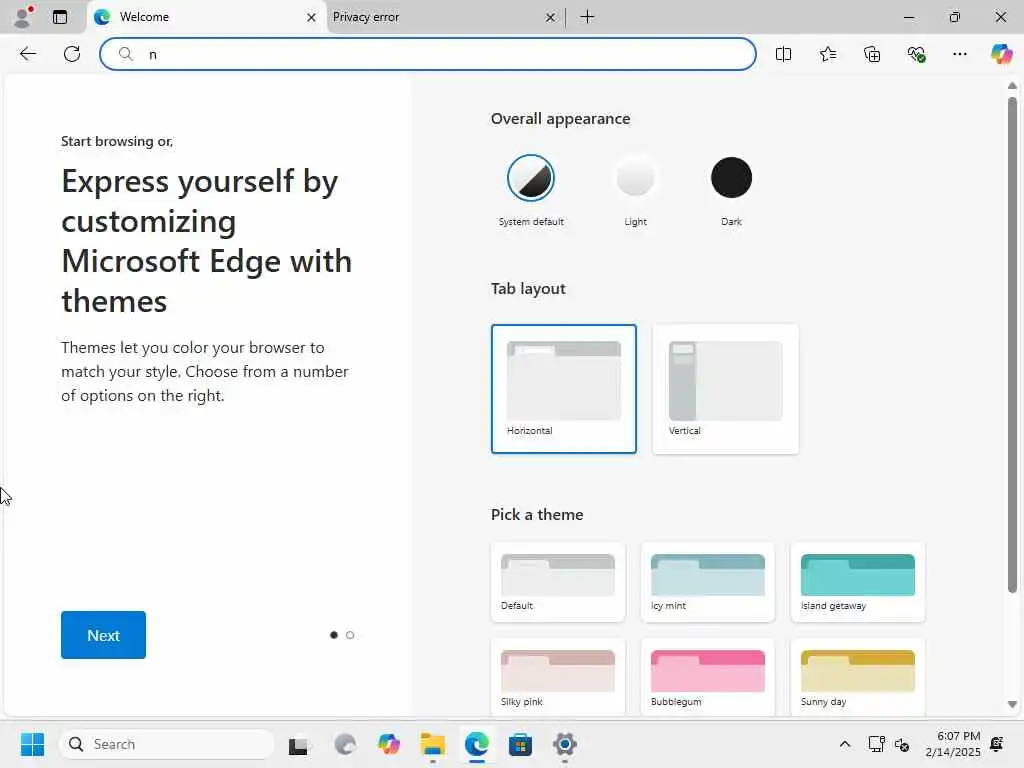Select first page indicator dot
Image resolution: width=1024 pixels, height=768 pixels.
(334, 635)
